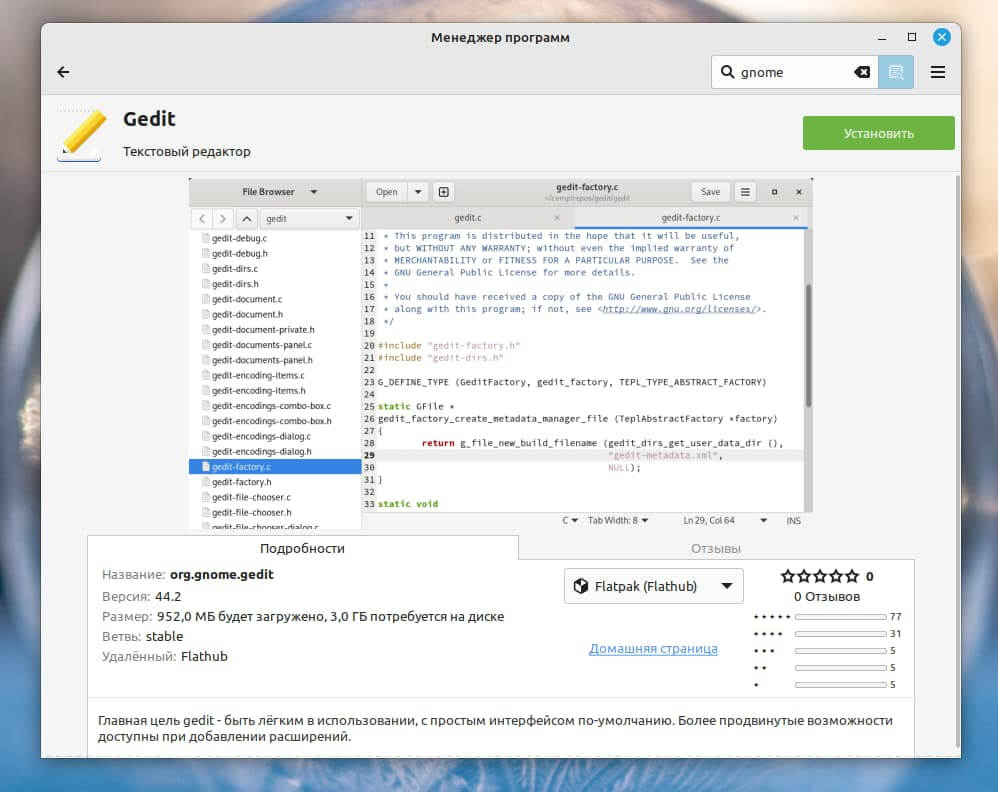Click the remote value Flathub

click(204, 656)
